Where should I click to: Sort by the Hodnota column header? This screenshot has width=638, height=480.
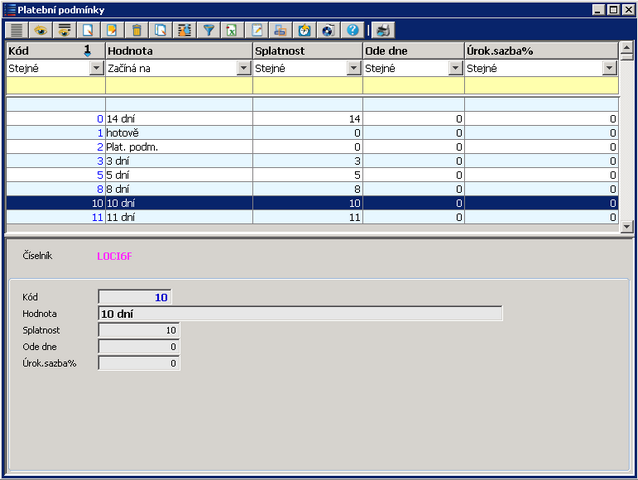178,50
